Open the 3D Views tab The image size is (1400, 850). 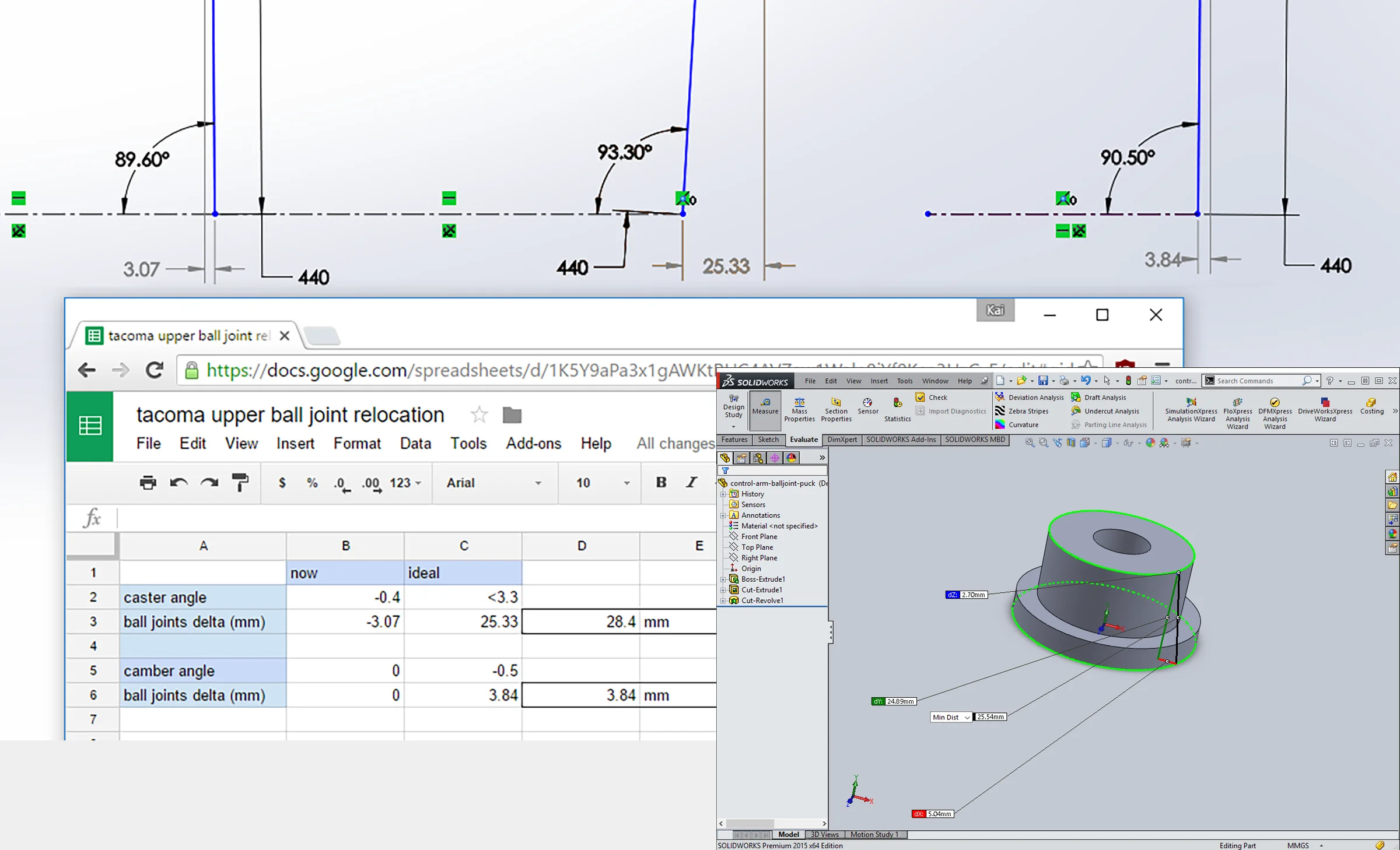point(824,835)
